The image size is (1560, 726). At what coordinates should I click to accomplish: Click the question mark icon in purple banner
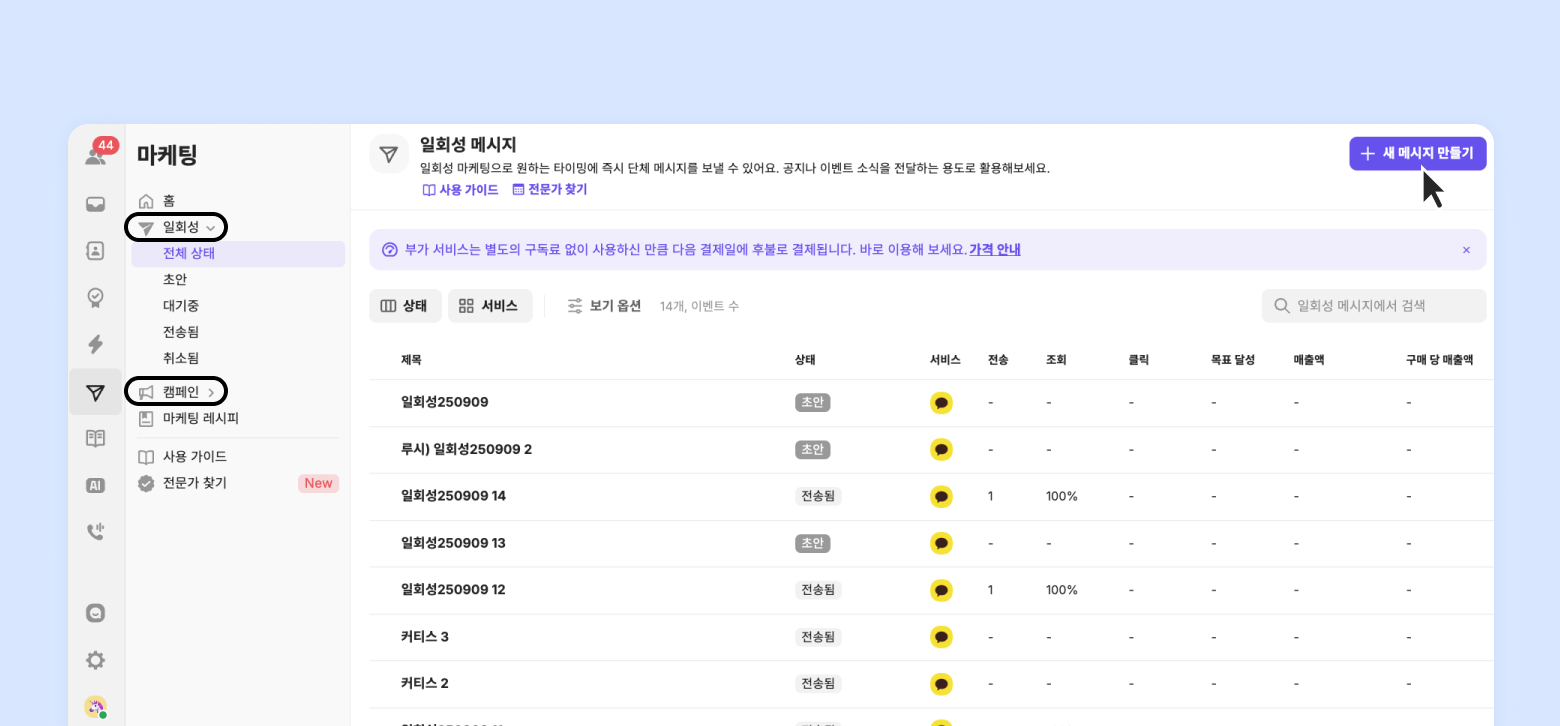coord(390,250)
